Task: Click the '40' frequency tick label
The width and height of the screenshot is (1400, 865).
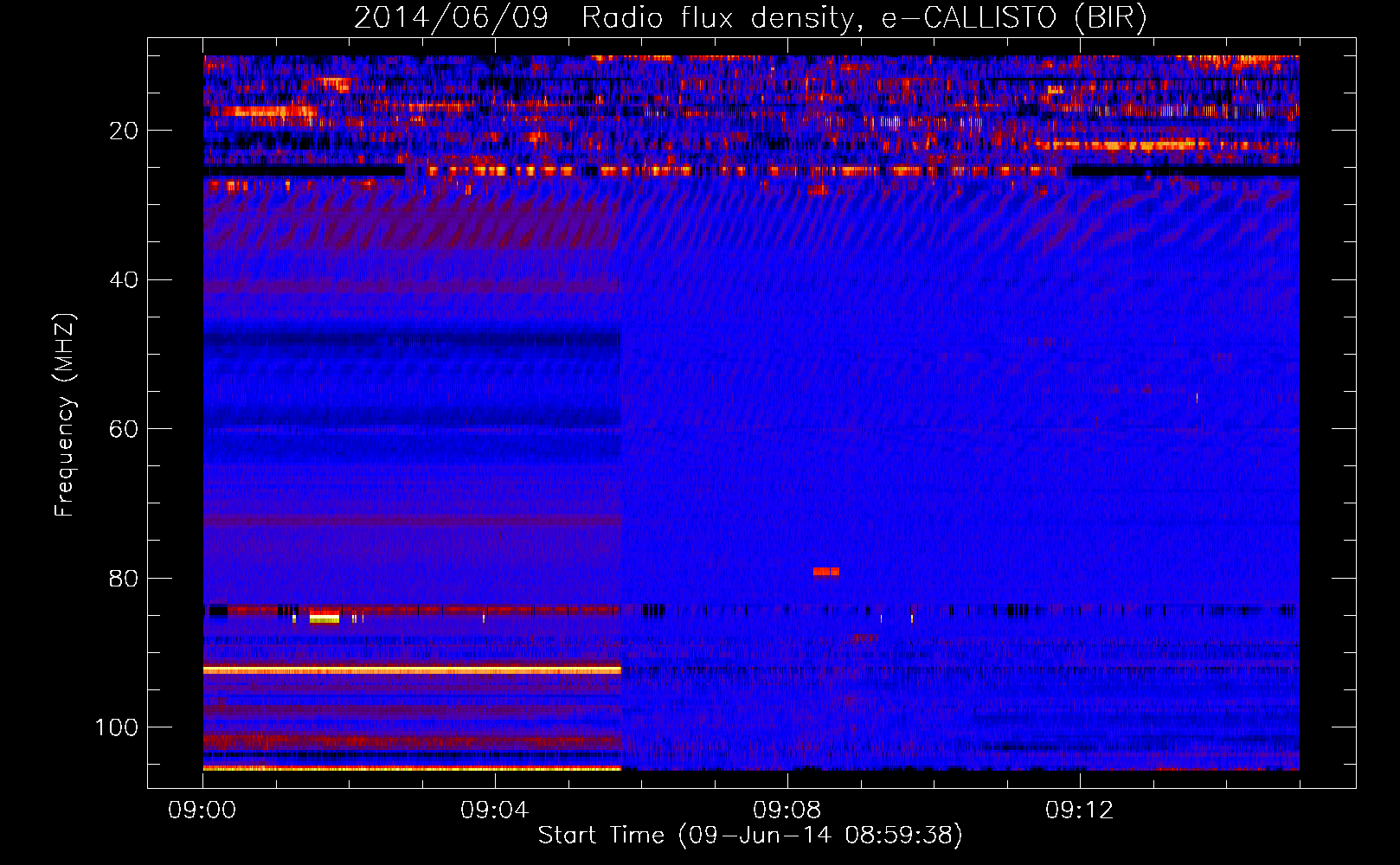Action: coord(124,280)
